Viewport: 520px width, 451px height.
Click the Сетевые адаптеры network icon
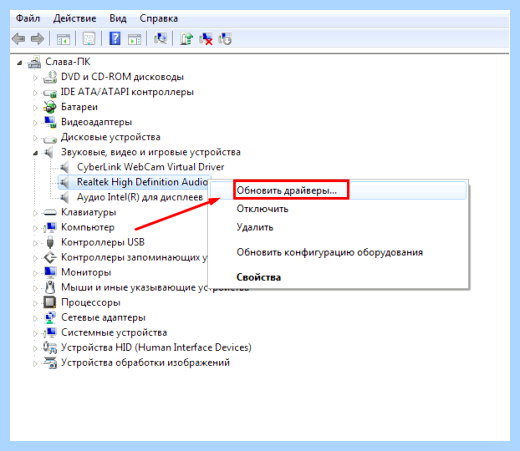pyautogui.click(x=50, y=317)
